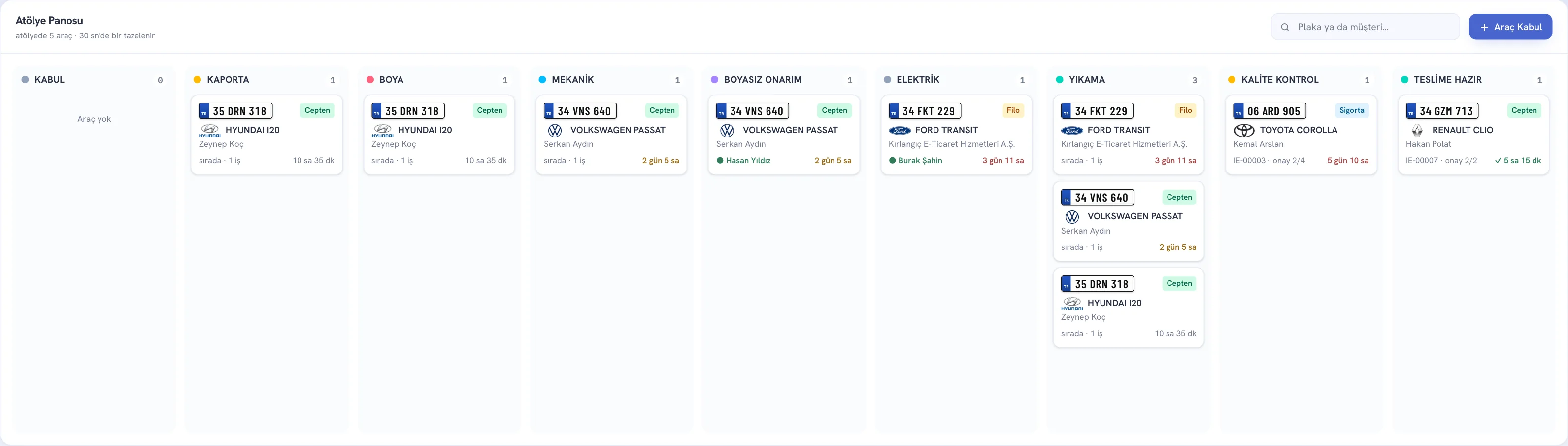
Task: Click 'Araç yok' text in Kabul column
Action: click(x=94, y=119)
